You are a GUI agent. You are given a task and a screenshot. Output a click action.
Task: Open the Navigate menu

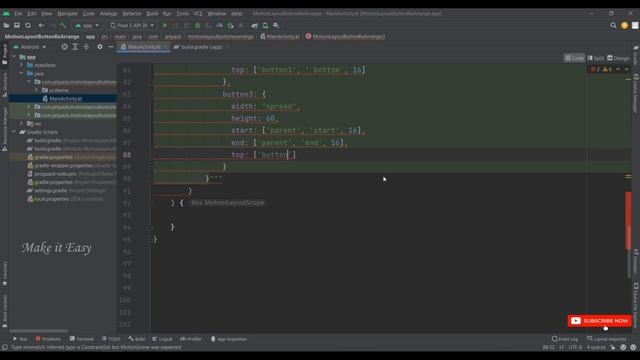click(67, 13)
